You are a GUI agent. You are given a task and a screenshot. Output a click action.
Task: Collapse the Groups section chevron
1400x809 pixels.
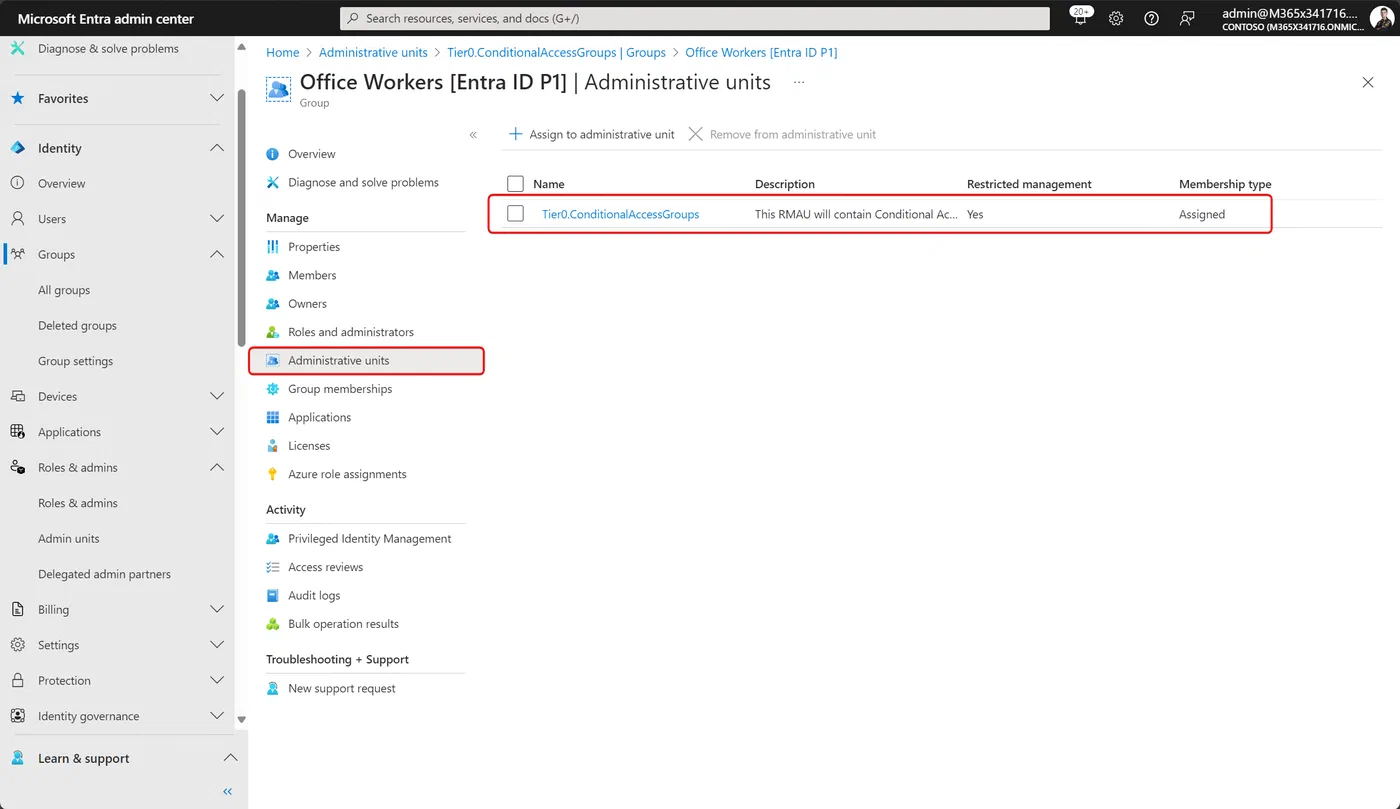217,254
